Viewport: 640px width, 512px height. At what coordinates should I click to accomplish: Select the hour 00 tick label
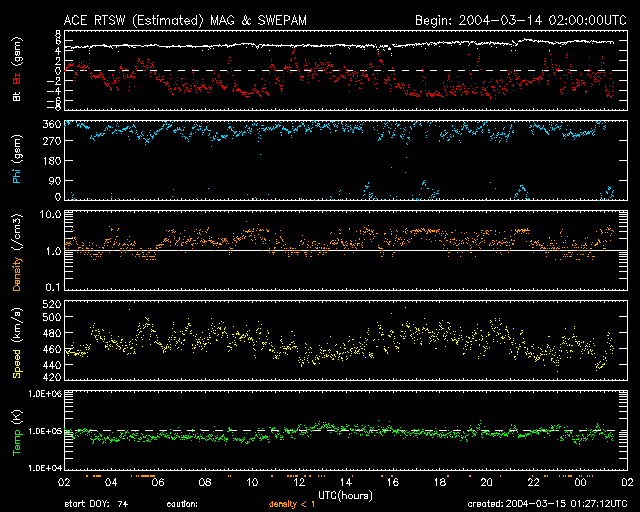tap(579, 482)
